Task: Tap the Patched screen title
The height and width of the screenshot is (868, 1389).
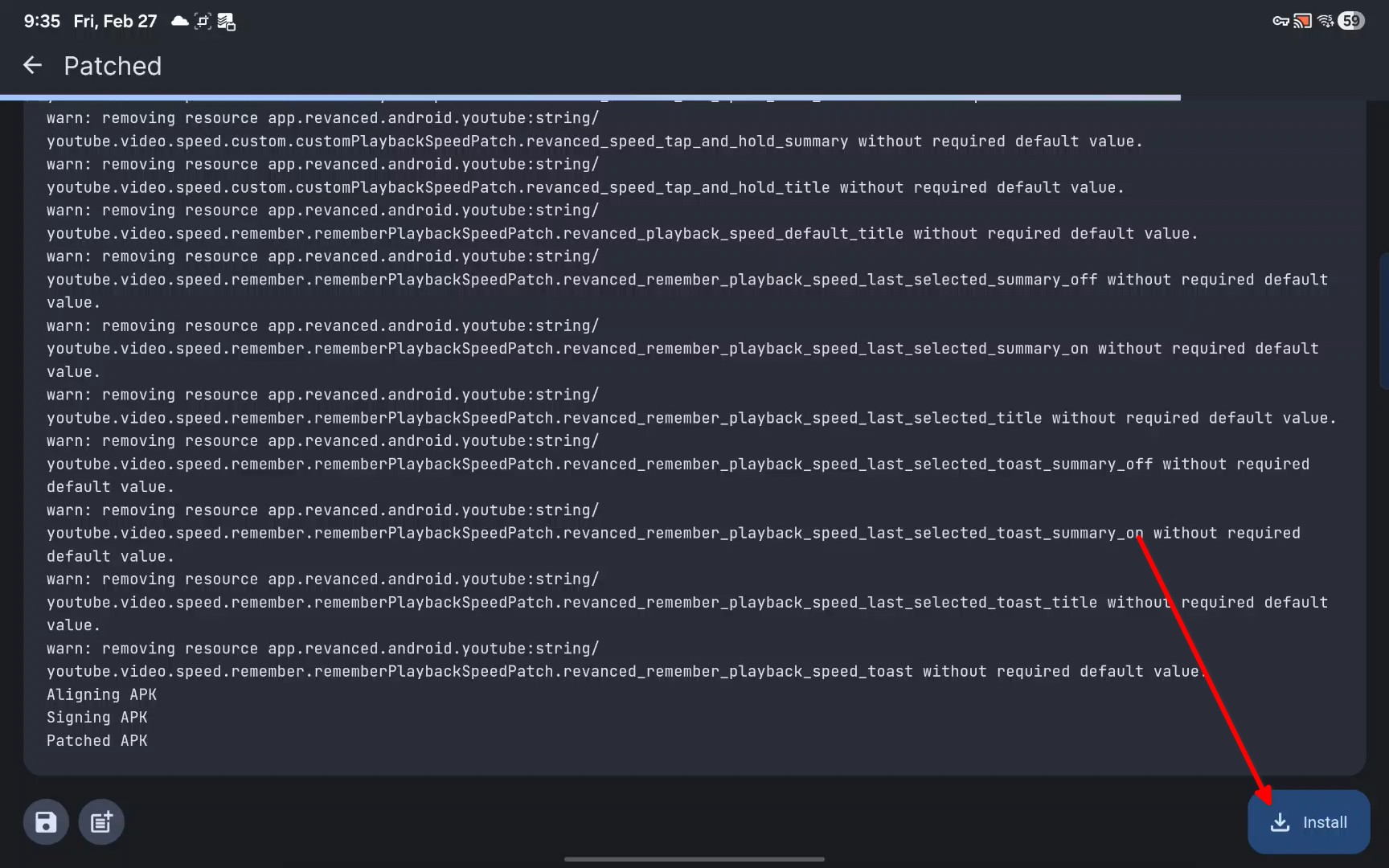Action: pyautogui.click(x=113, y=66)
